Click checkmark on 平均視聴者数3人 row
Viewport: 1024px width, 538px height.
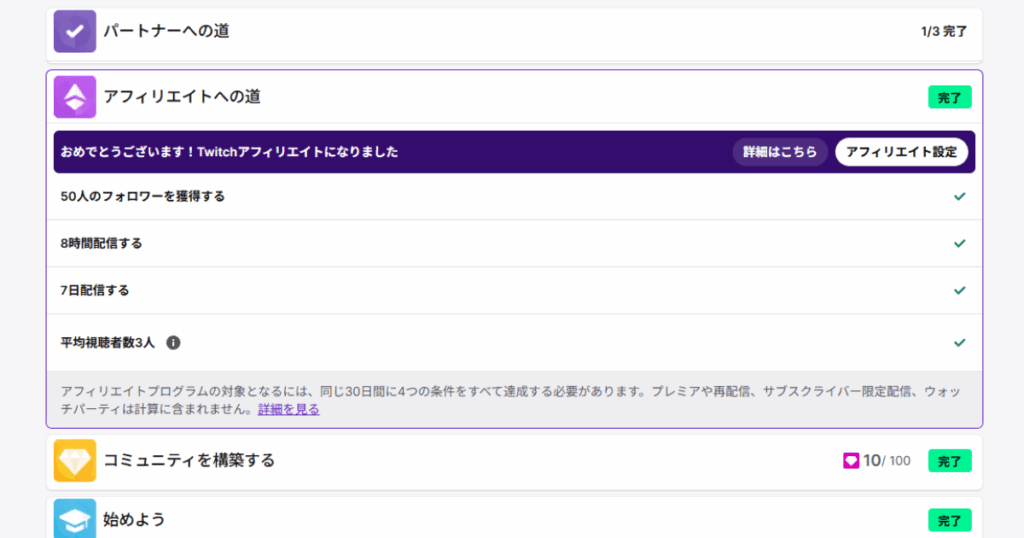(x=960, y=342)
